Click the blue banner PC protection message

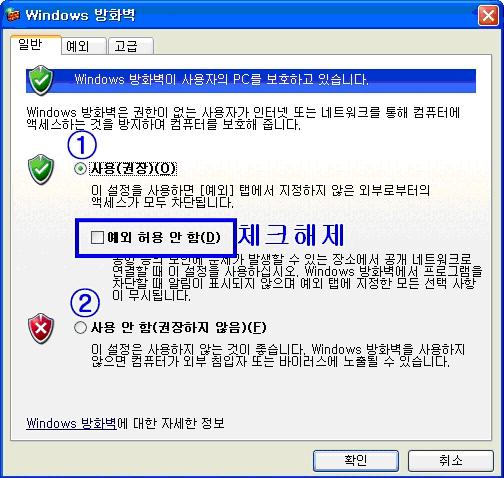pyautogui.click(x=221, y=80)
